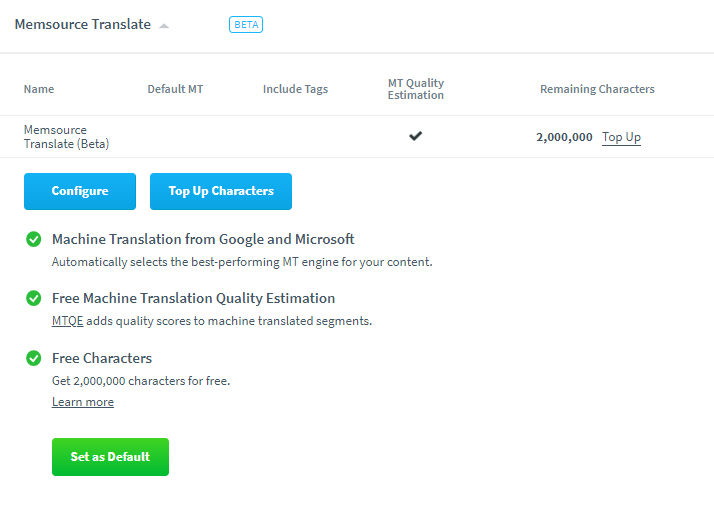Click the Name column header

click(x=39, y=89)
